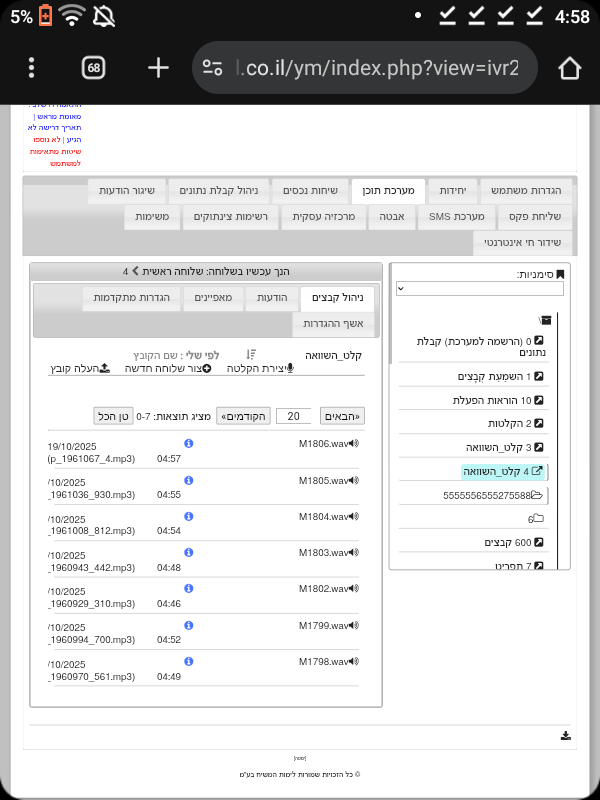The image size is (600, 800).
Task: Expand folder 5555556555275588 in the tree
Action: point(536,495)
